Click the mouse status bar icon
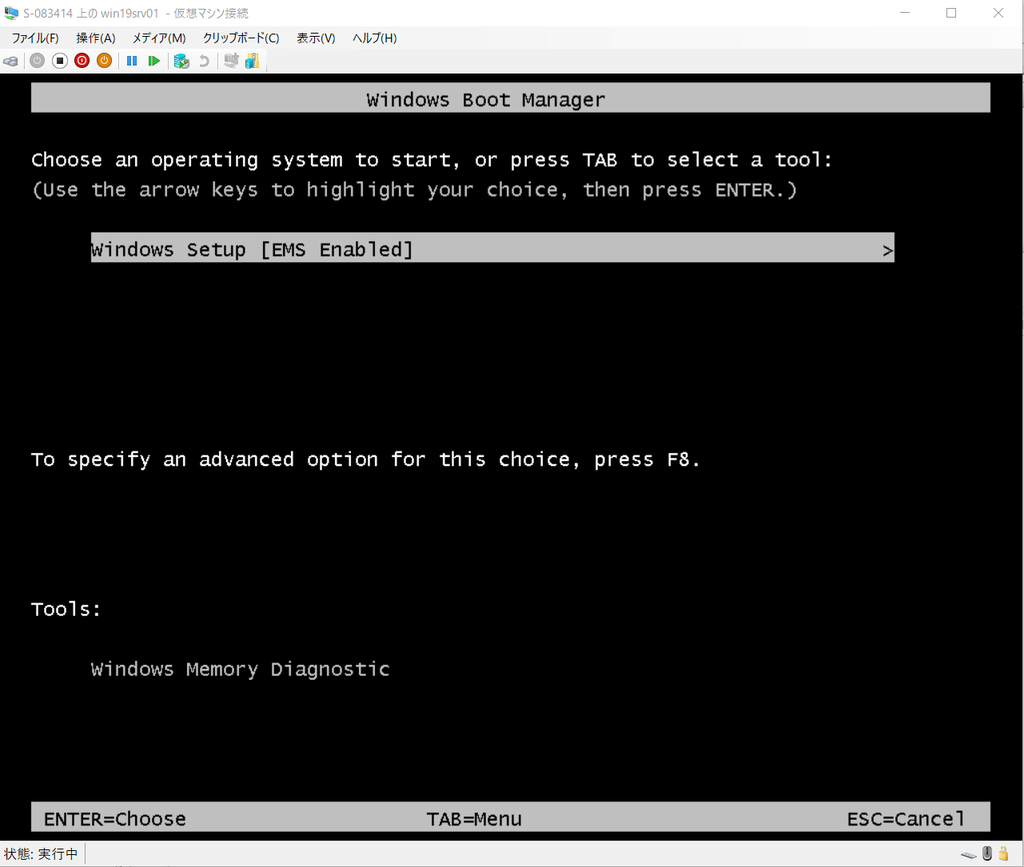Viewport: 1024px width, 867px height. [987, 853]
